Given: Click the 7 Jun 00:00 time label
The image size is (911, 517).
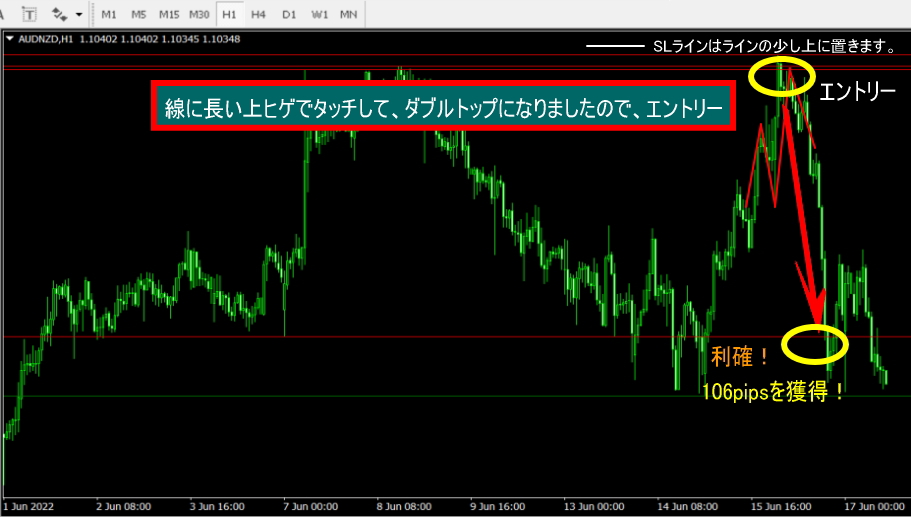Looking at the screenshot, I should 310,507.
